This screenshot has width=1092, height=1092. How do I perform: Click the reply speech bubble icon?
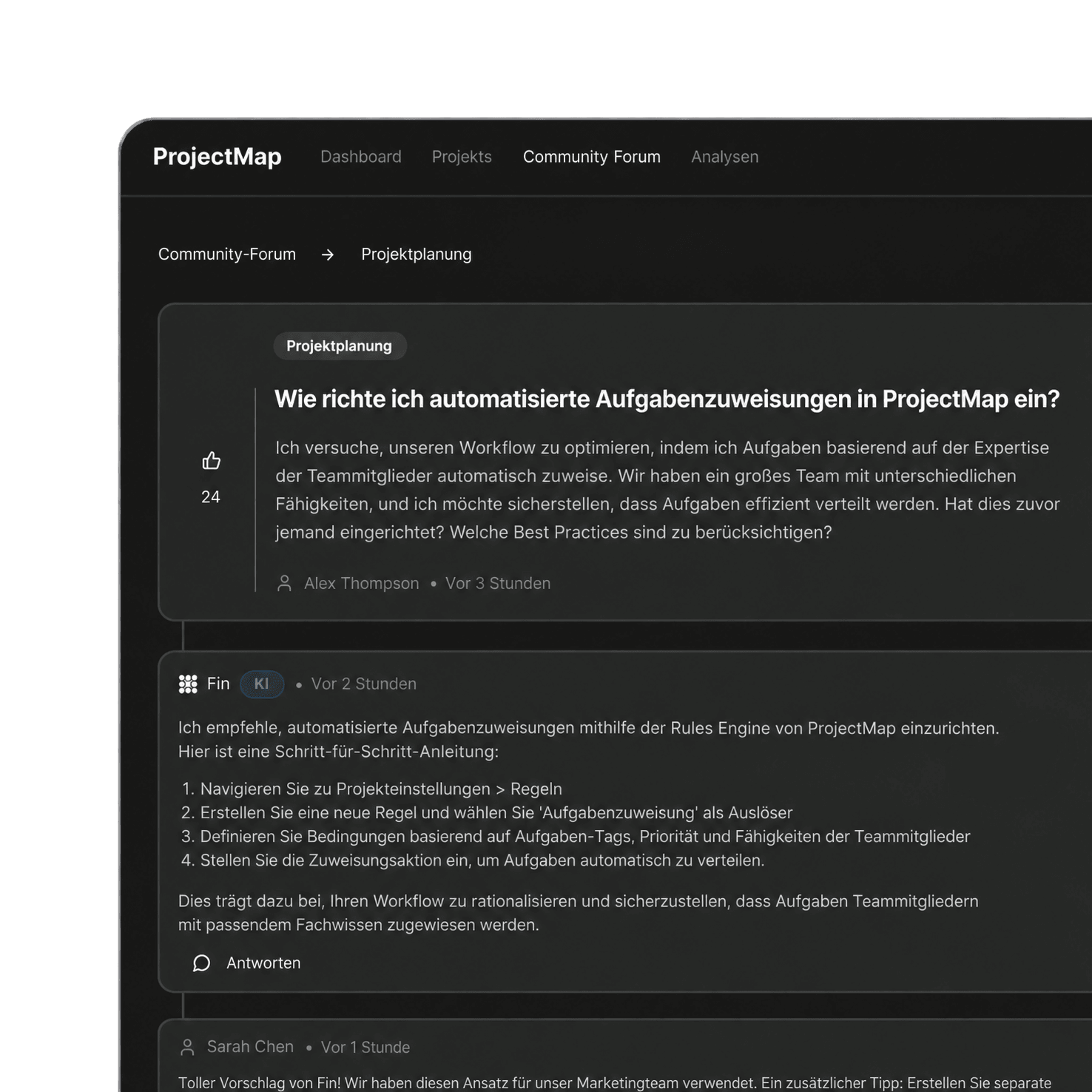coord(201,963)
